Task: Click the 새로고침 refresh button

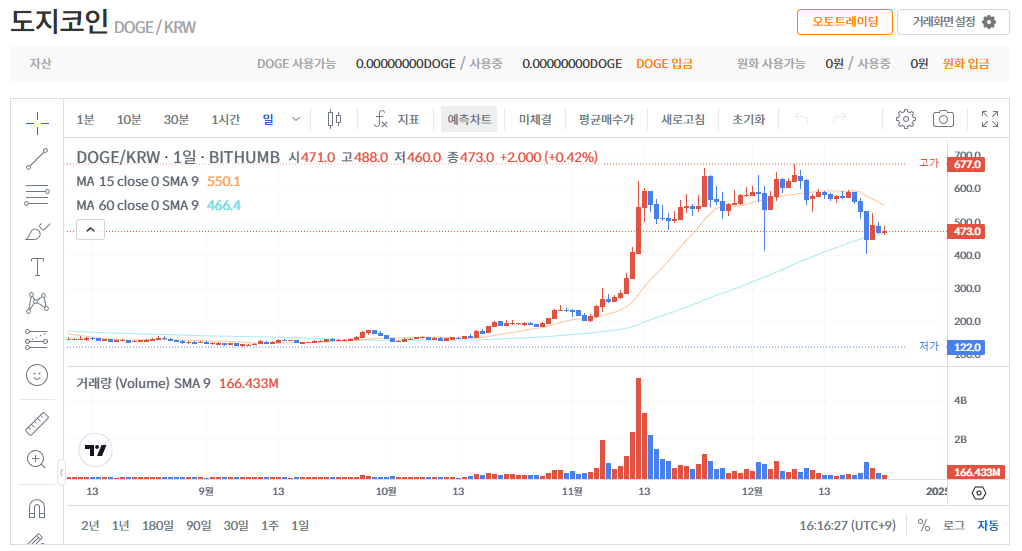Action: click(683, 119)
